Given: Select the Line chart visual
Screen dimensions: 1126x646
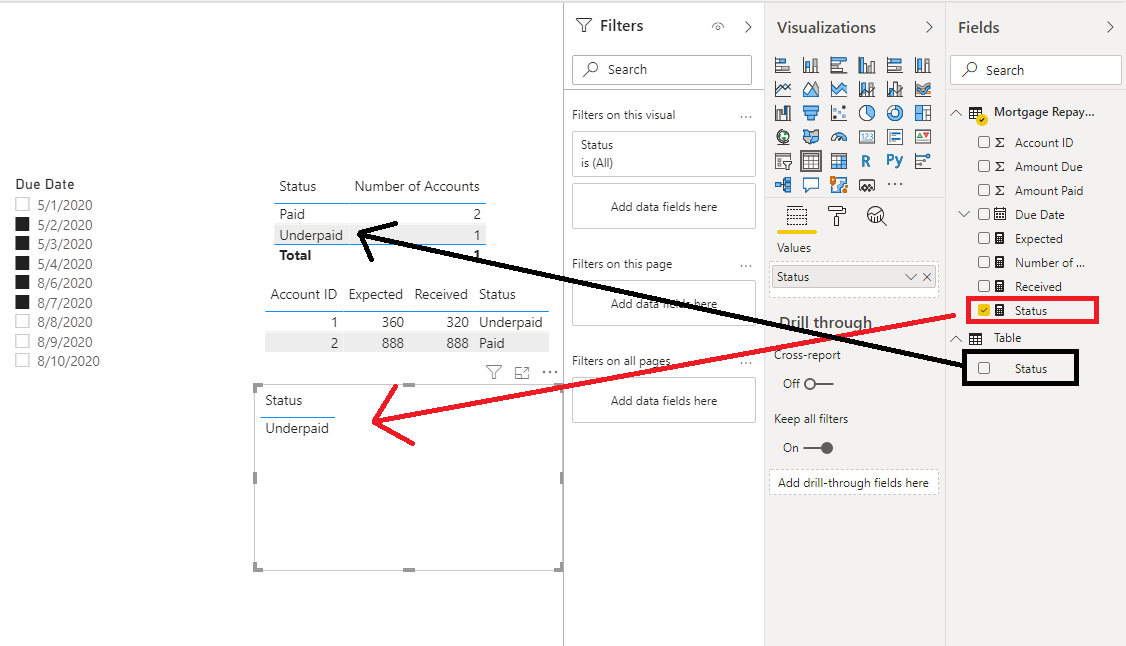Looking at the screenshot, I should tap(783, 89).
